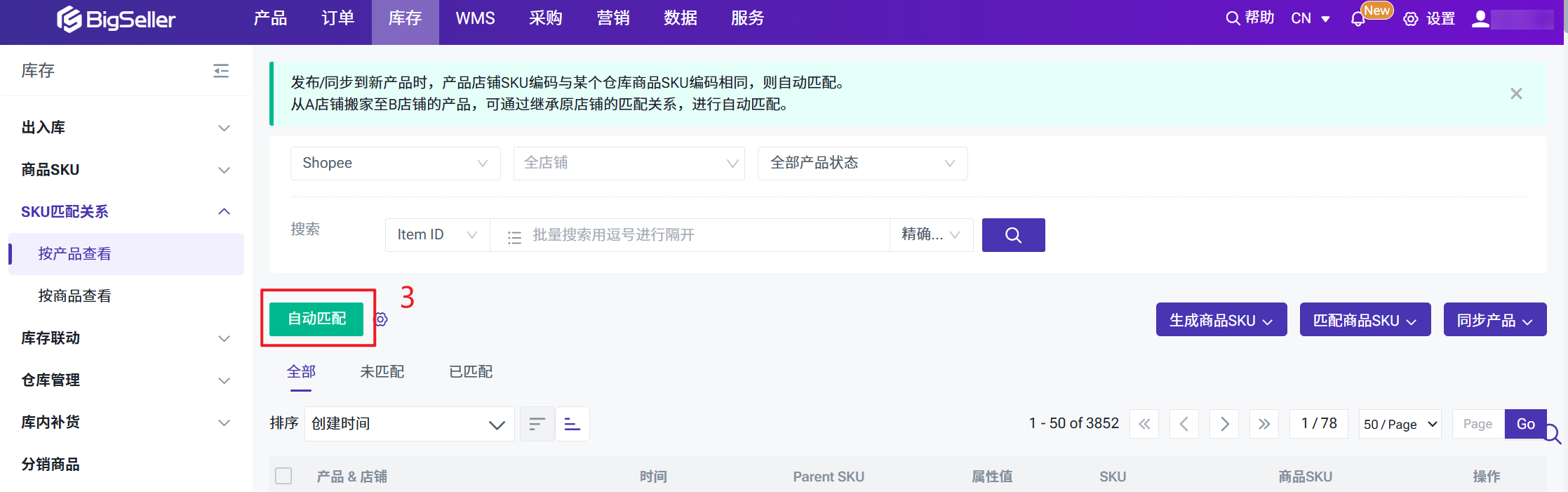Select 按商品查看 in the sidebar

(x=75, y=296)
